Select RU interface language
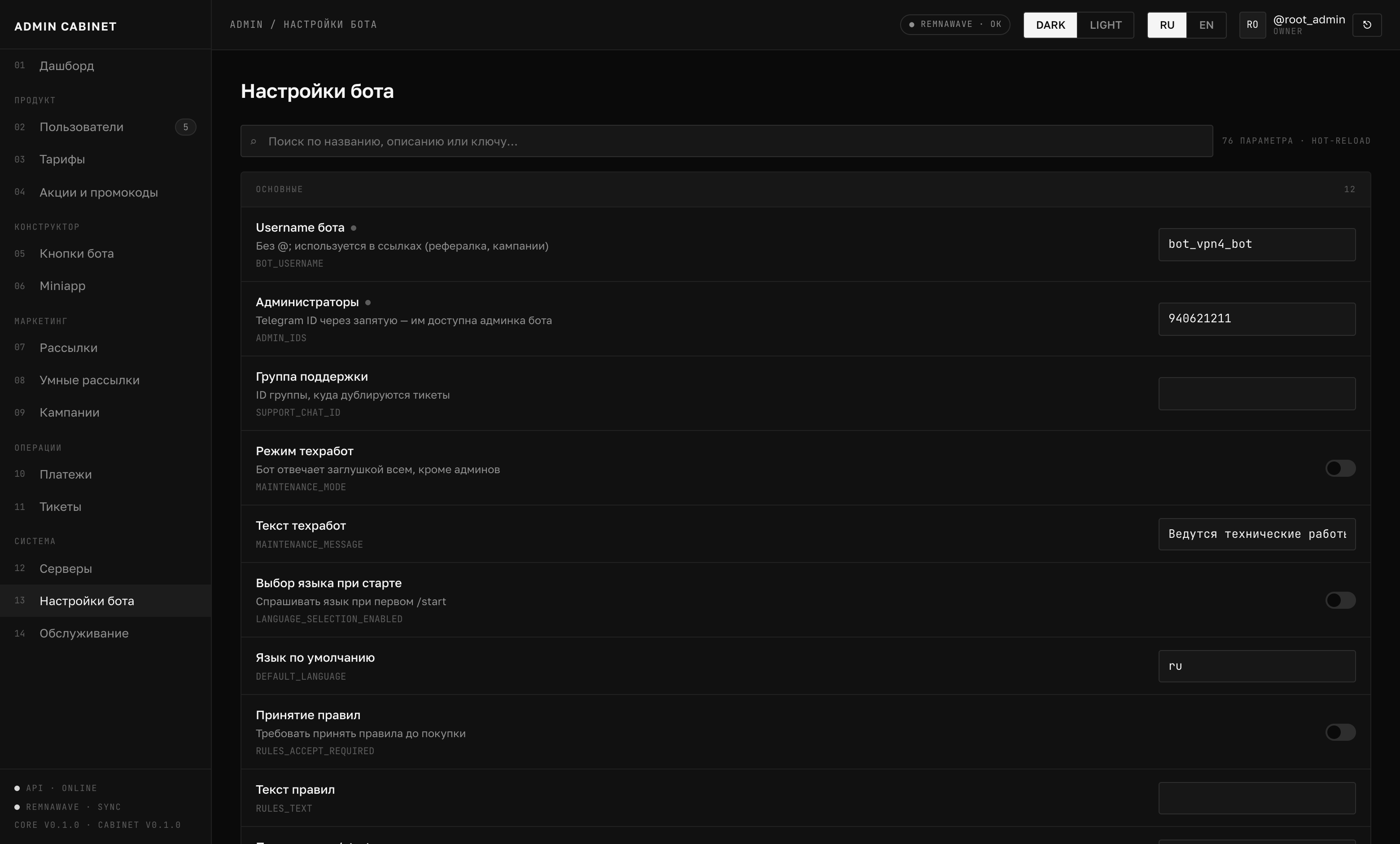1400x844 pixels. pos(1167,25)
